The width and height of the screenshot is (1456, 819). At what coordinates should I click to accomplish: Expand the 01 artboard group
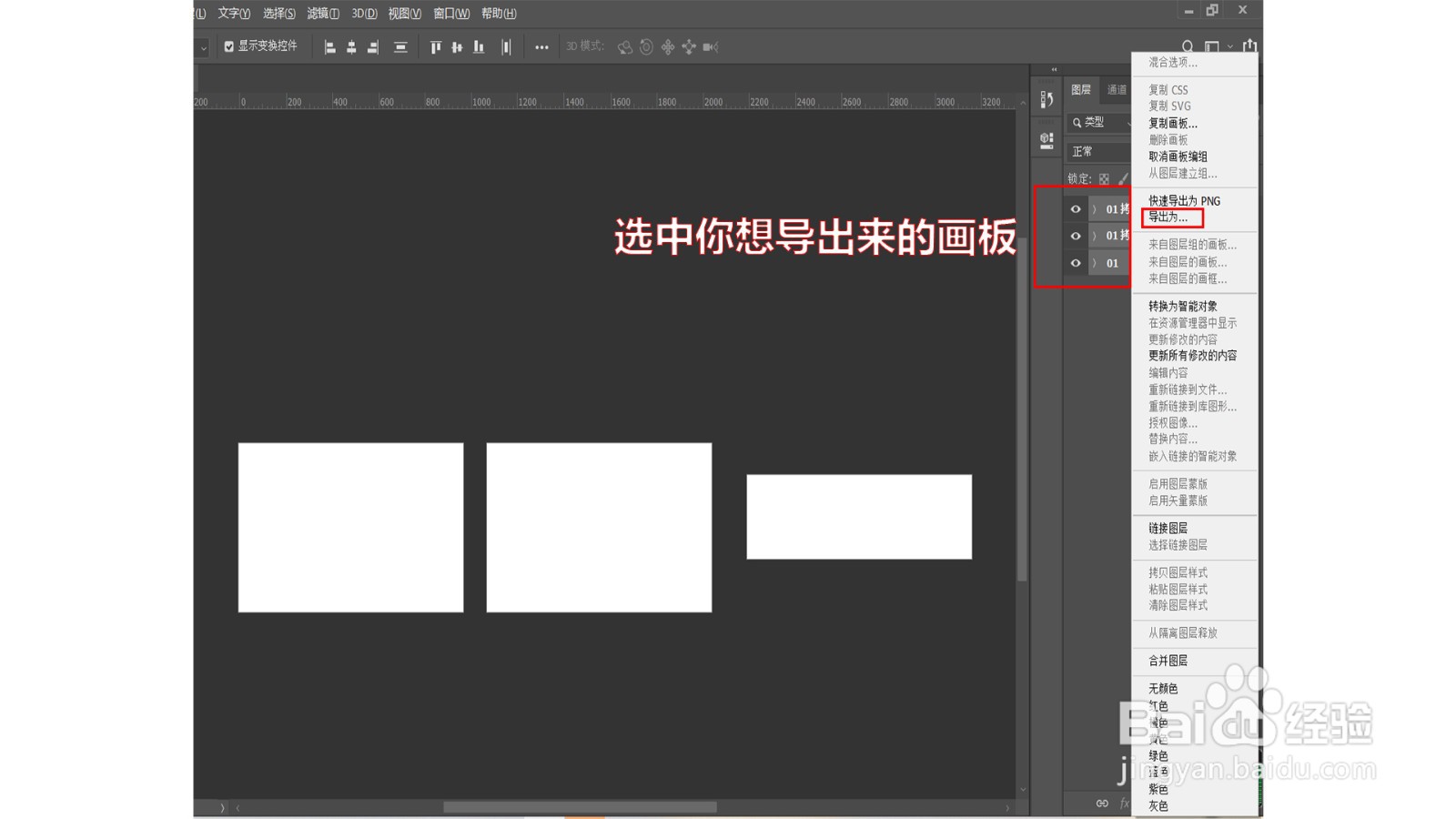[1095, 263]
